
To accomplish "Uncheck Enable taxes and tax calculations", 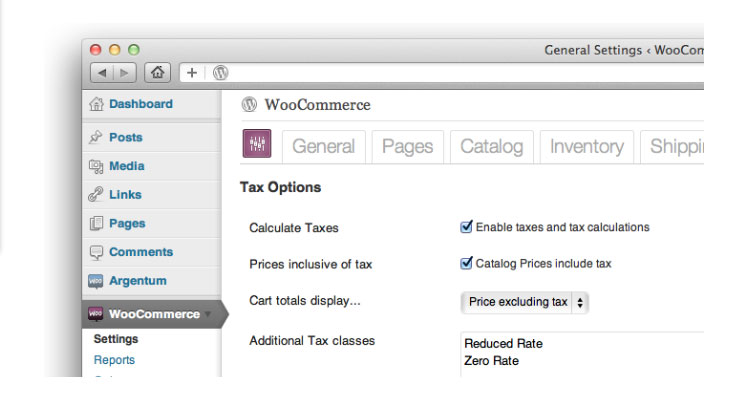I will (466, 227).
